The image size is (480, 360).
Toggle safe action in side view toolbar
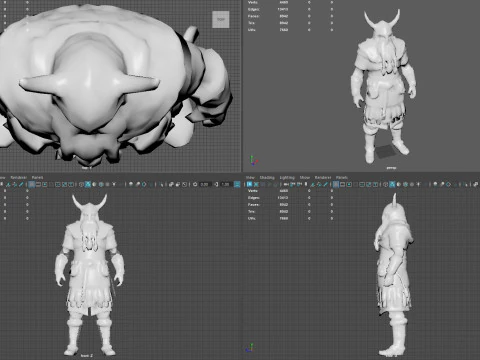point(369,184)
